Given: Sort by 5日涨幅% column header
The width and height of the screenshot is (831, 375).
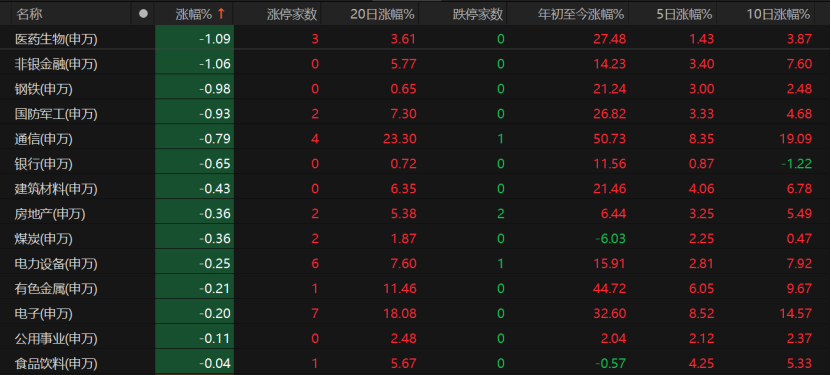Looking at the screenshot, I should coord(685,14).
